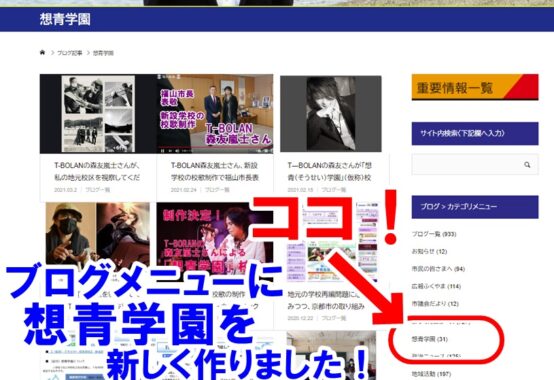The width and height of the screenshot is (554, 380).
Task: Open 広報ふくやま (114) category
Action: (x=436, y=286)
